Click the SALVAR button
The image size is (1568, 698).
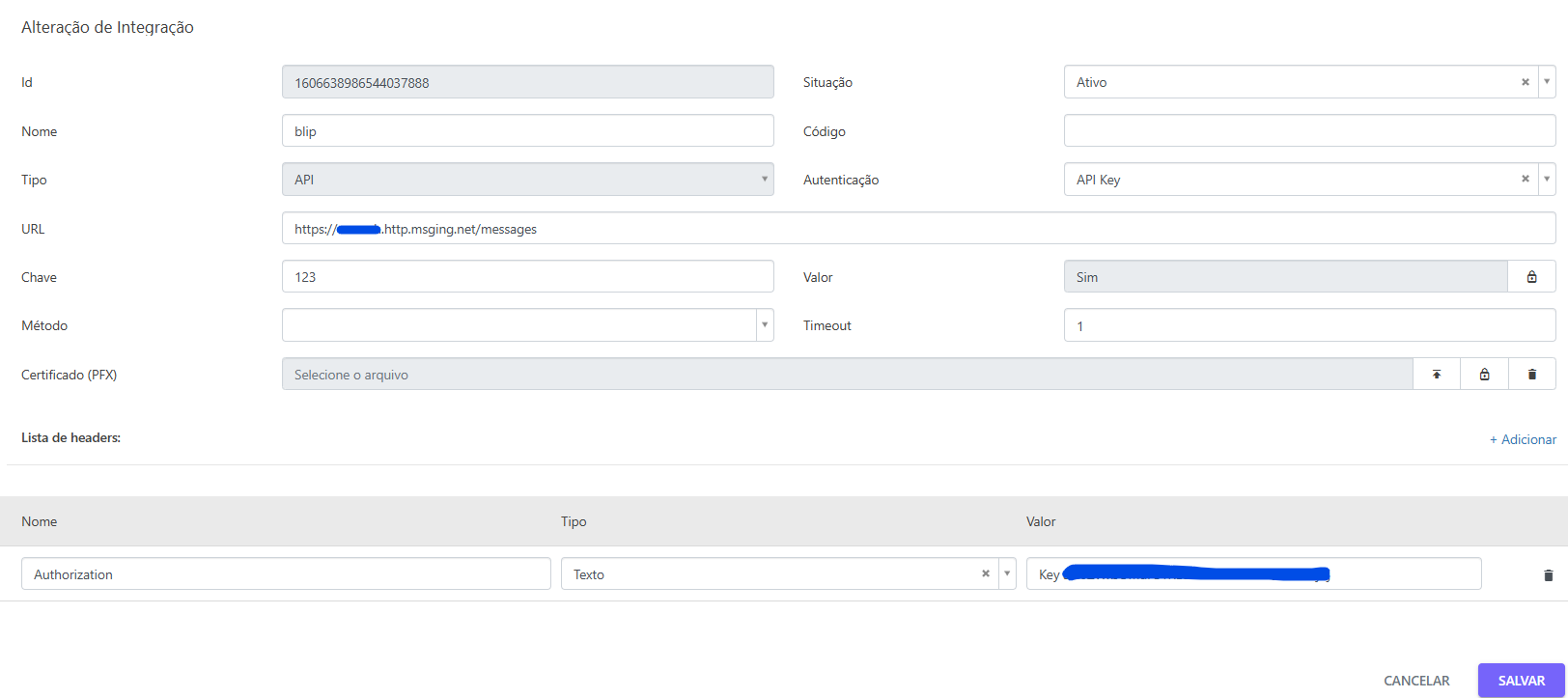tap(1522, 681)
